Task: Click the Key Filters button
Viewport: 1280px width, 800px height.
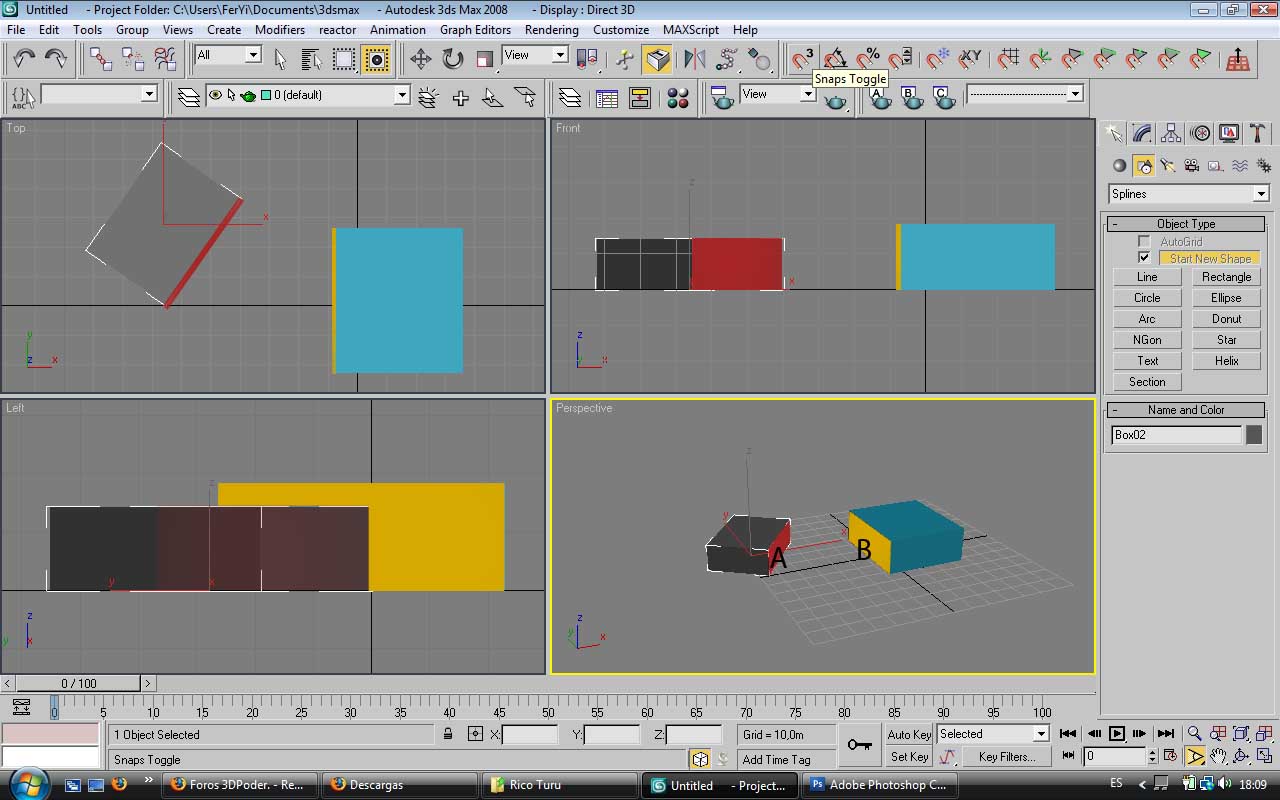Action: [1007, 757]
